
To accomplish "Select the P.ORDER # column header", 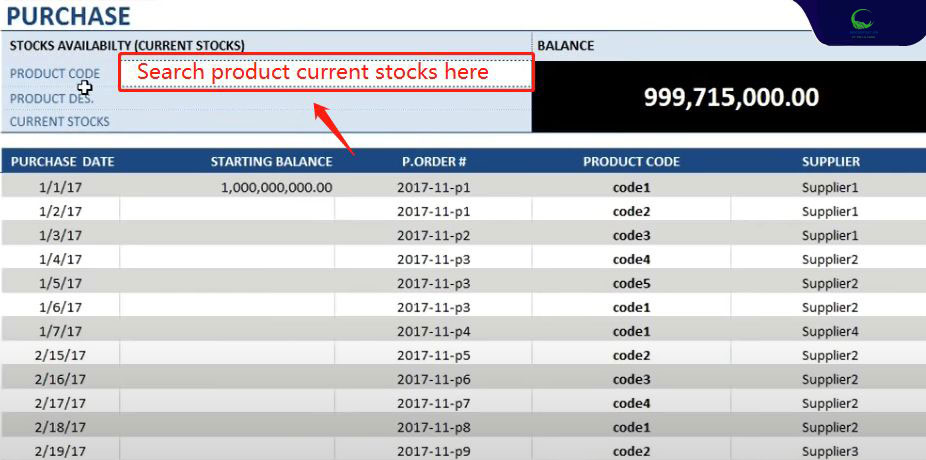I will [x=434, y=162].
